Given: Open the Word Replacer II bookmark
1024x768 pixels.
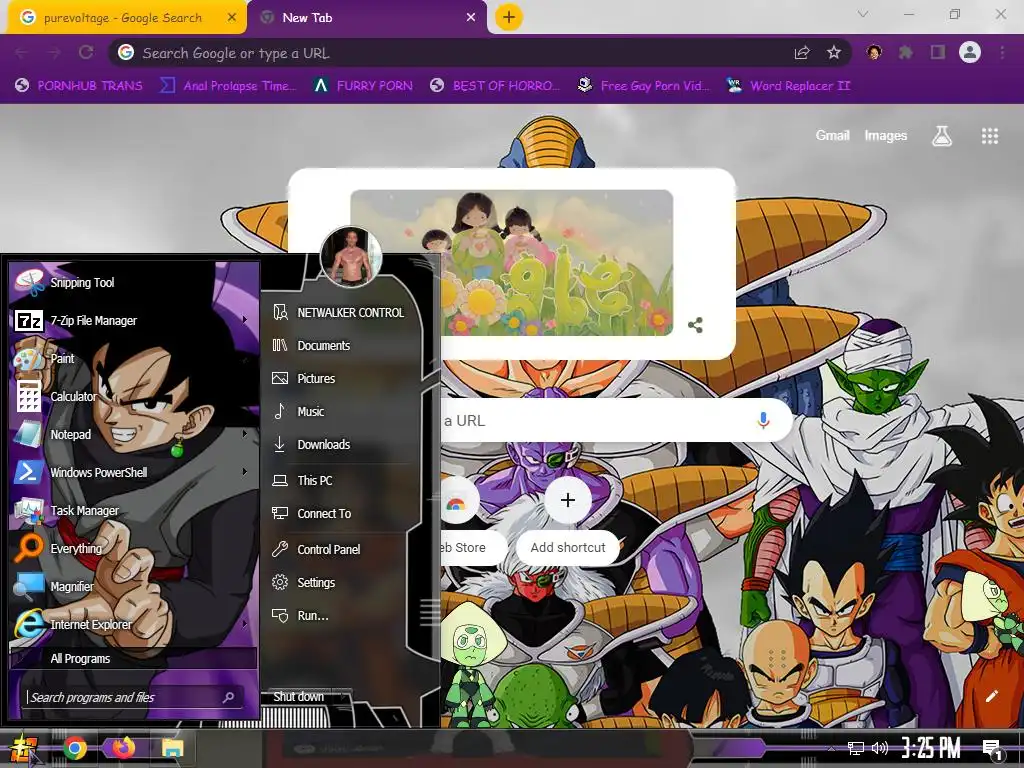Looking at the screenshot, I should (788, 86).
